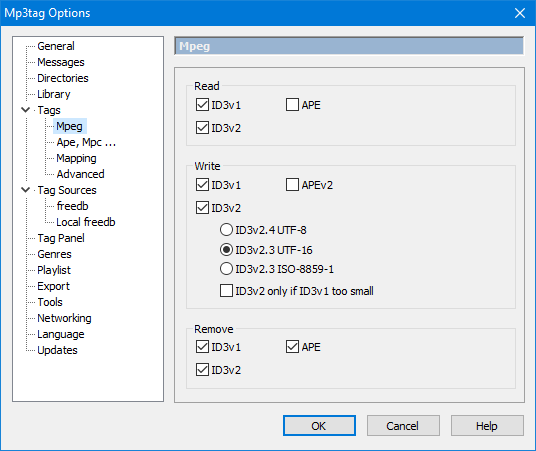Enable APE in the Read group
The height and width of the screenshot is (451, 536).
[292, 105]
